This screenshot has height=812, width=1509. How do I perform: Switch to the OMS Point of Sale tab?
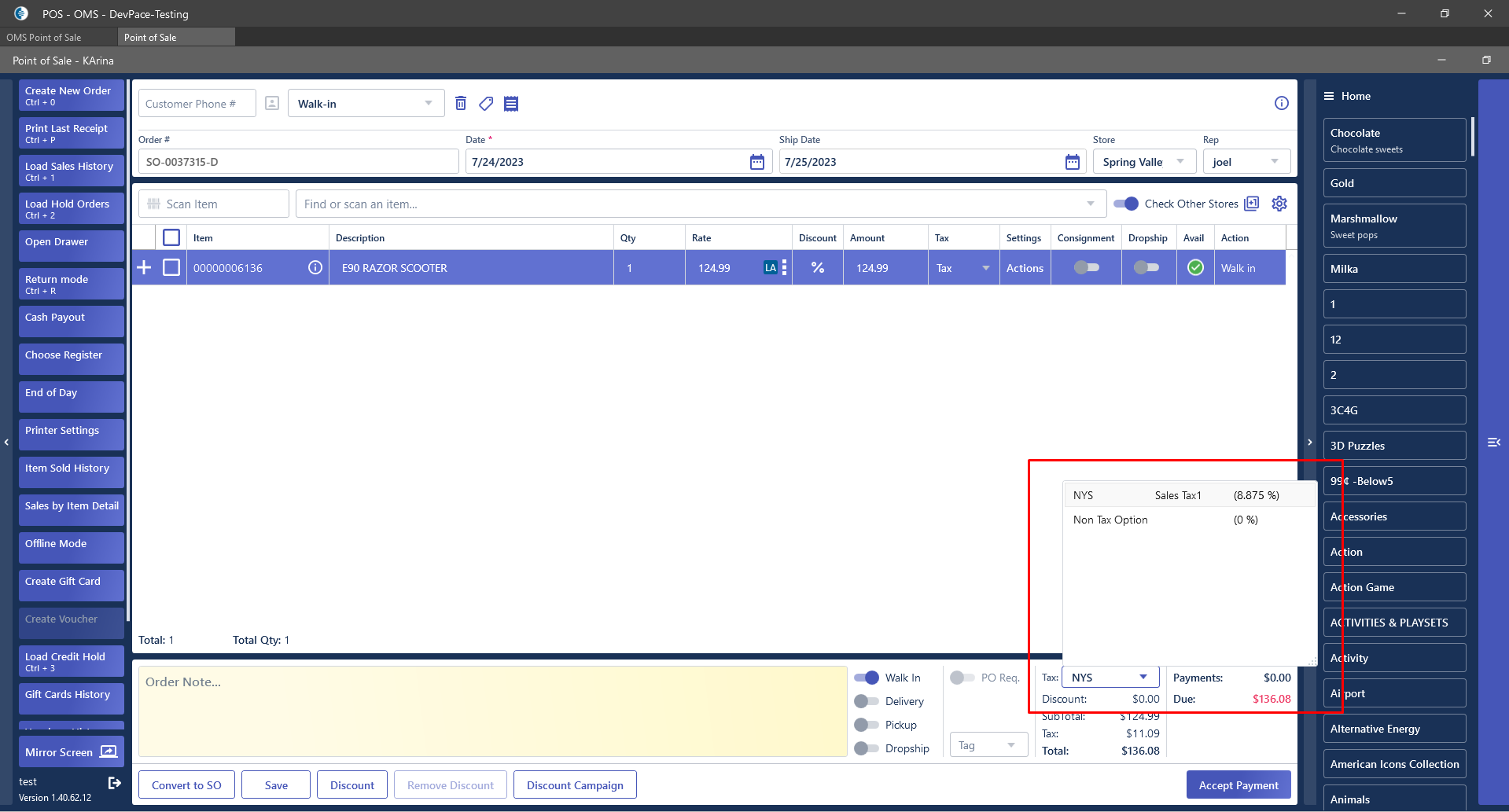(44, 37)
